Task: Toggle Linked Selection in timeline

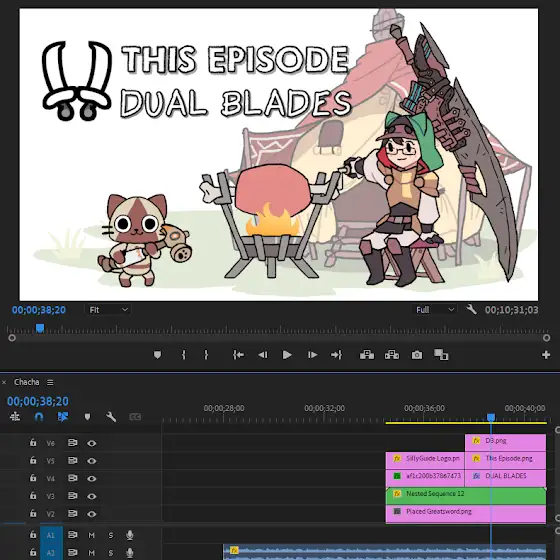Action: [63, 417]
